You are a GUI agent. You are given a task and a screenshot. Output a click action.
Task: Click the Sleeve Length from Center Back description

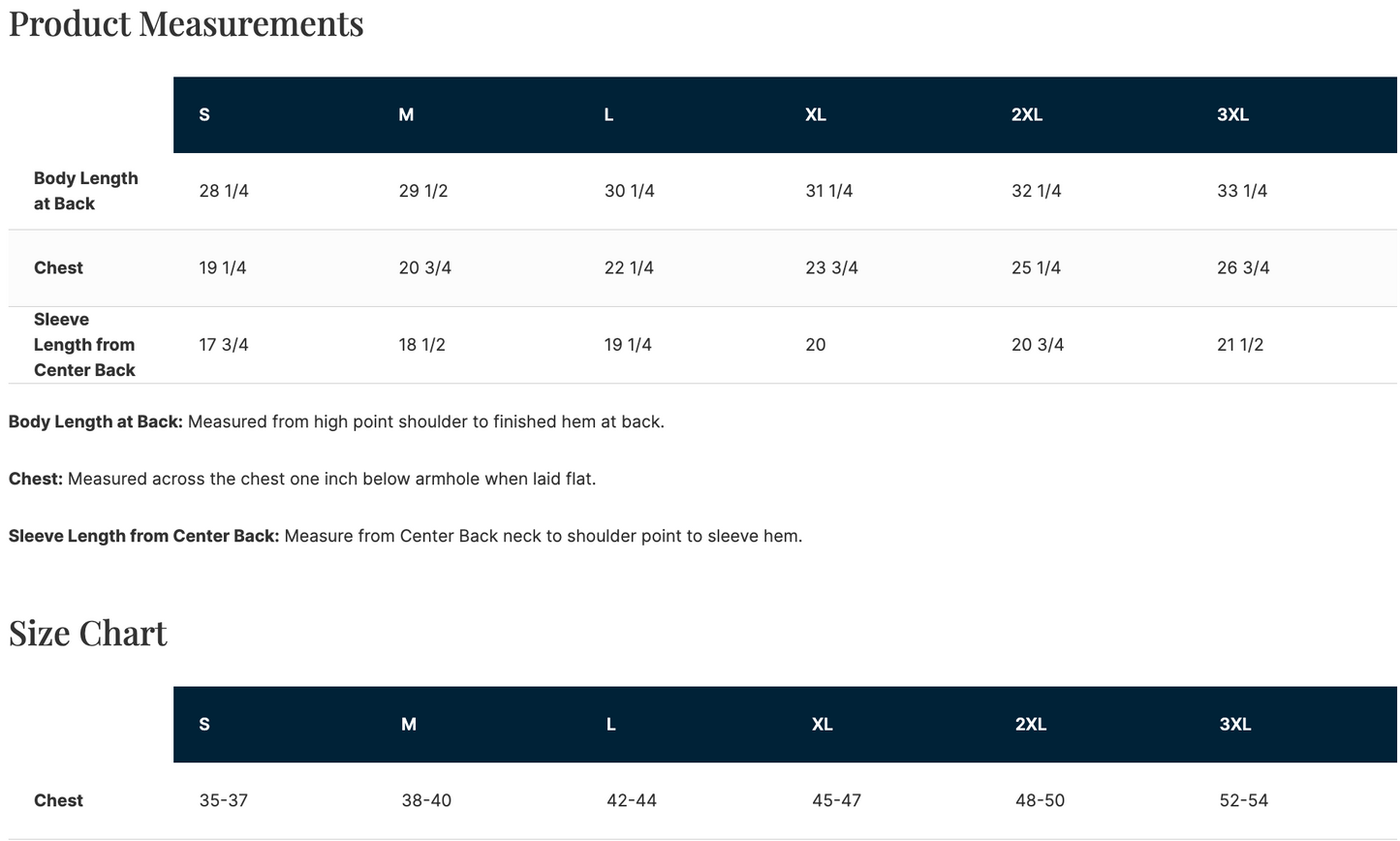pyautogui.click(x=405, y=536)
